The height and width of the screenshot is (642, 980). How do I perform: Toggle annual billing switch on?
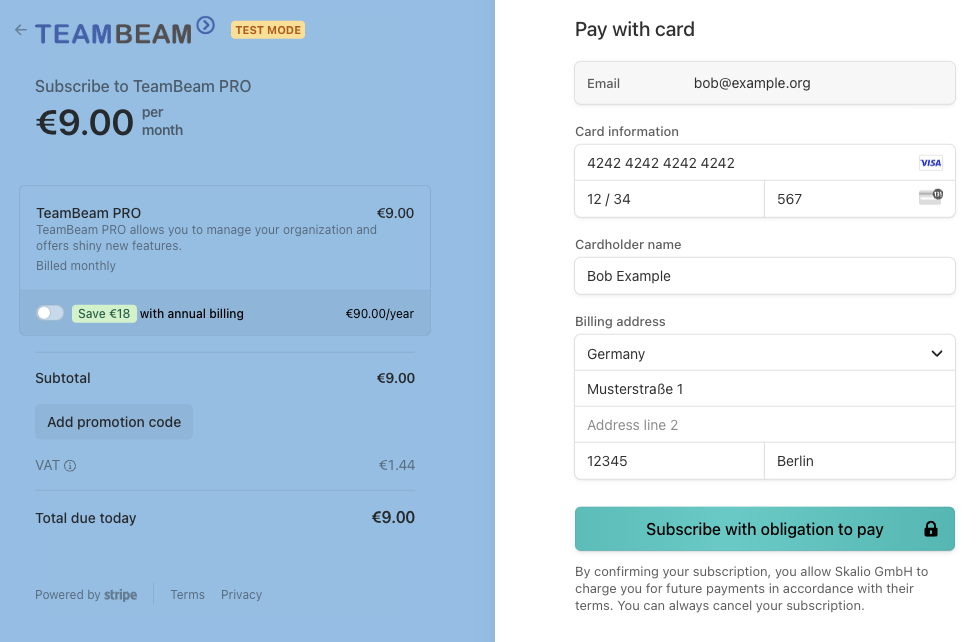point(50,313)
